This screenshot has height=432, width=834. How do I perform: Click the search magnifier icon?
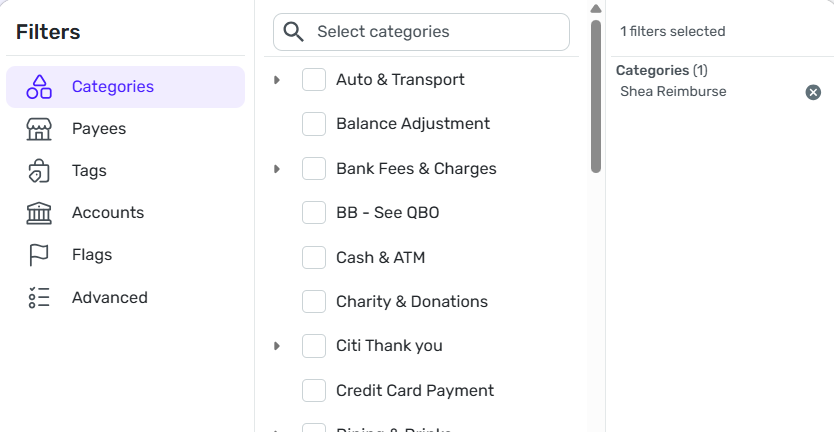coord(294,32)
